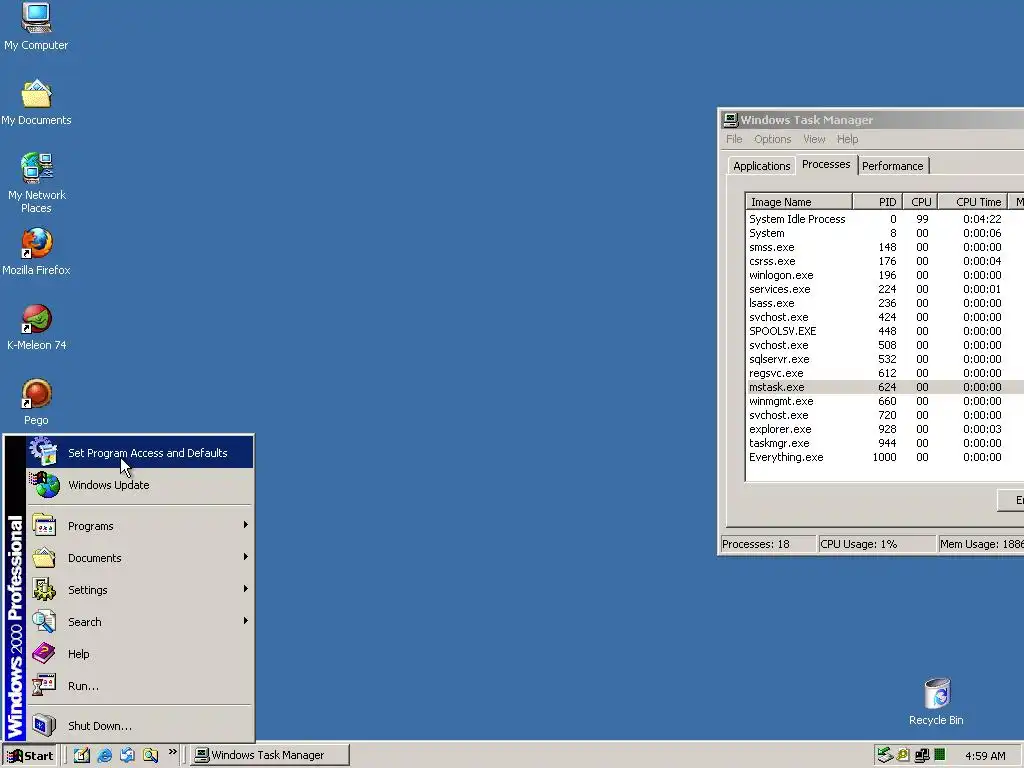1024x768 pixels.
Task: Select the SPOOLSV.EXE process row
Action: (x=885, y=331)
